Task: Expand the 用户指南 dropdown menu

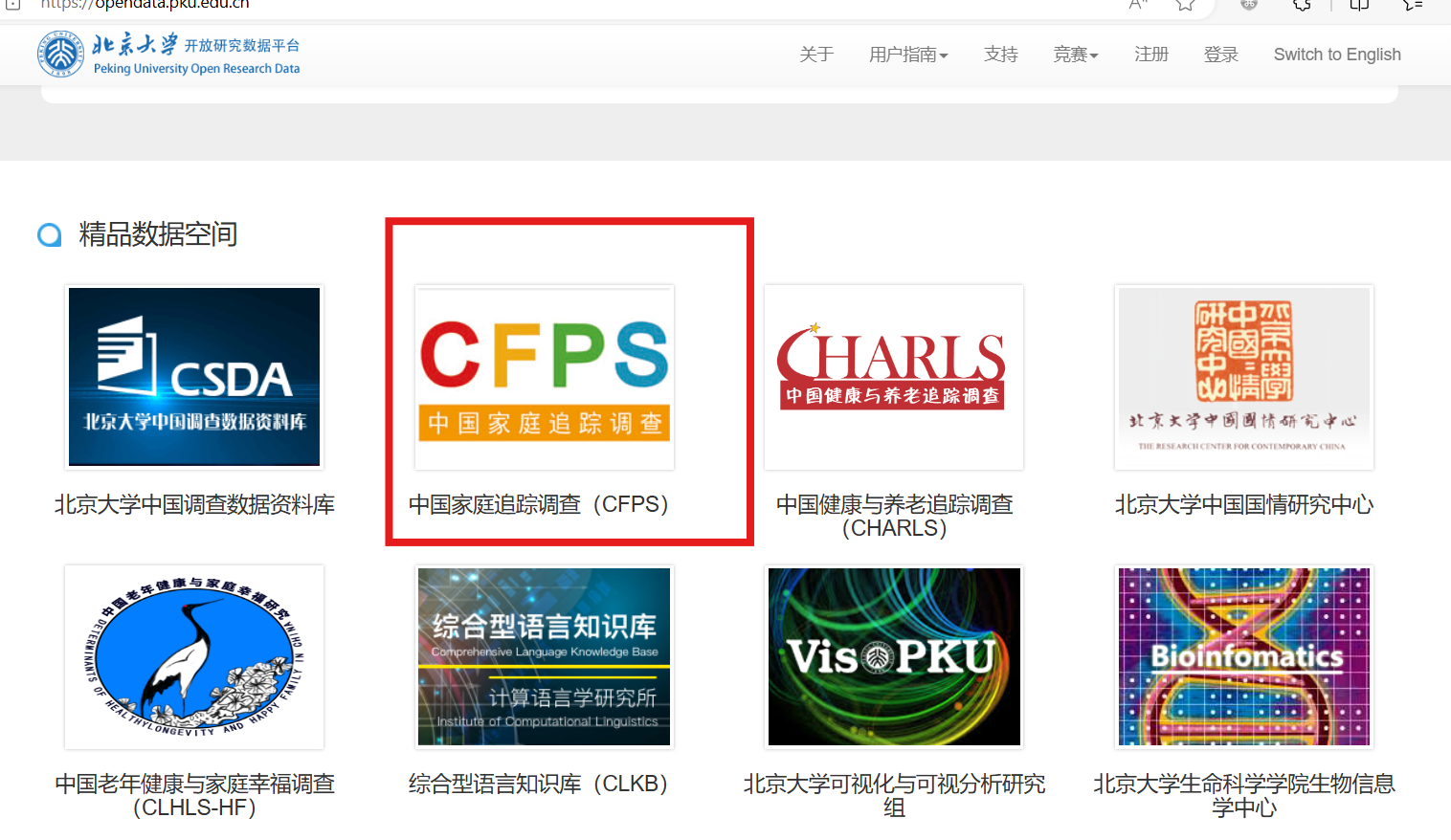Action: click(908, 55)
